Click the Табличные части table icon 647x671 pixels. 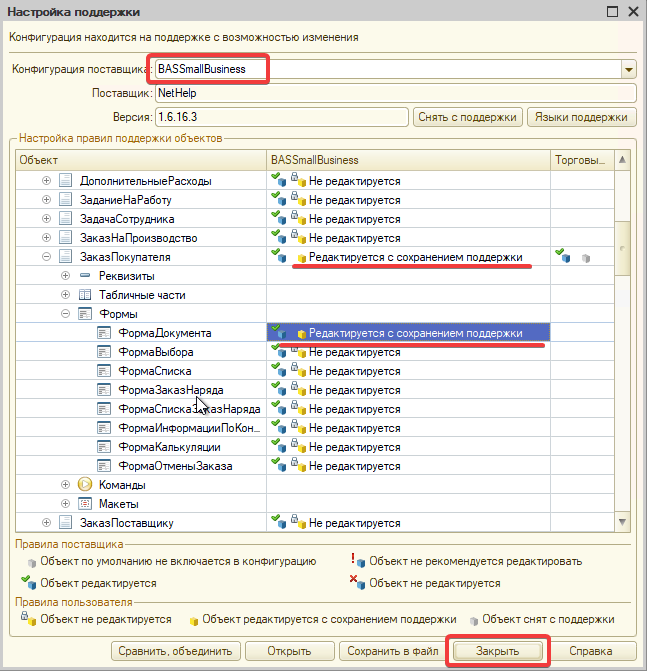point(85,295)
